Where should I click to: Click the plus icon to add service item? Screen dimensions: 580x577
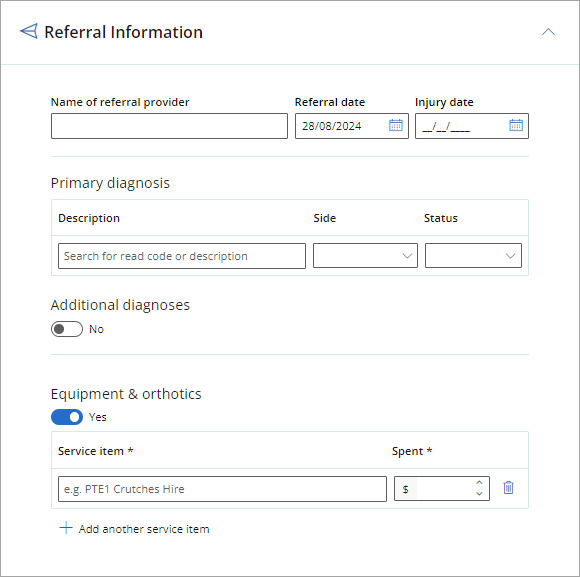[66, 528]
